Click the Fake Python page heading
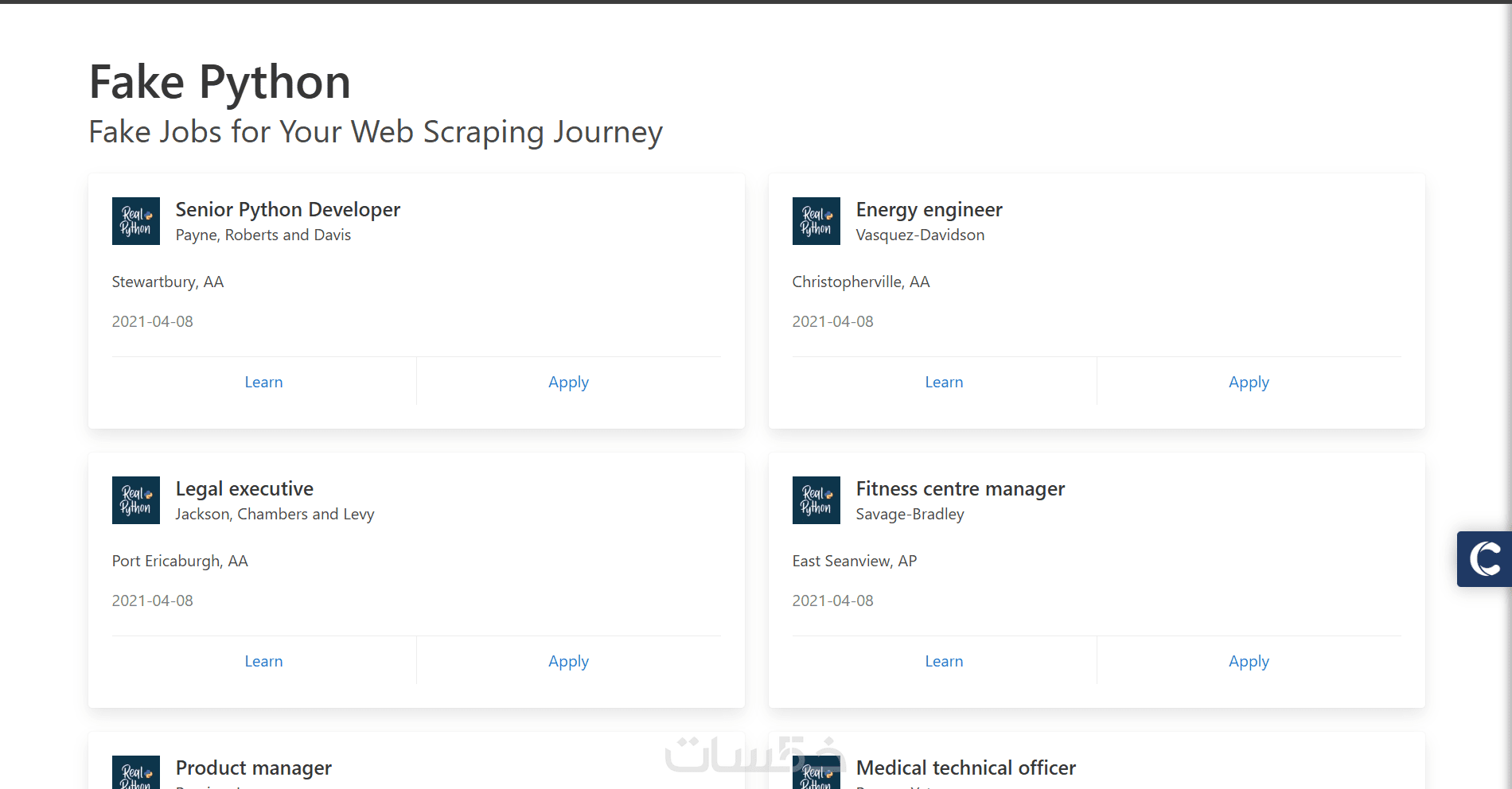 coord(220,82)
